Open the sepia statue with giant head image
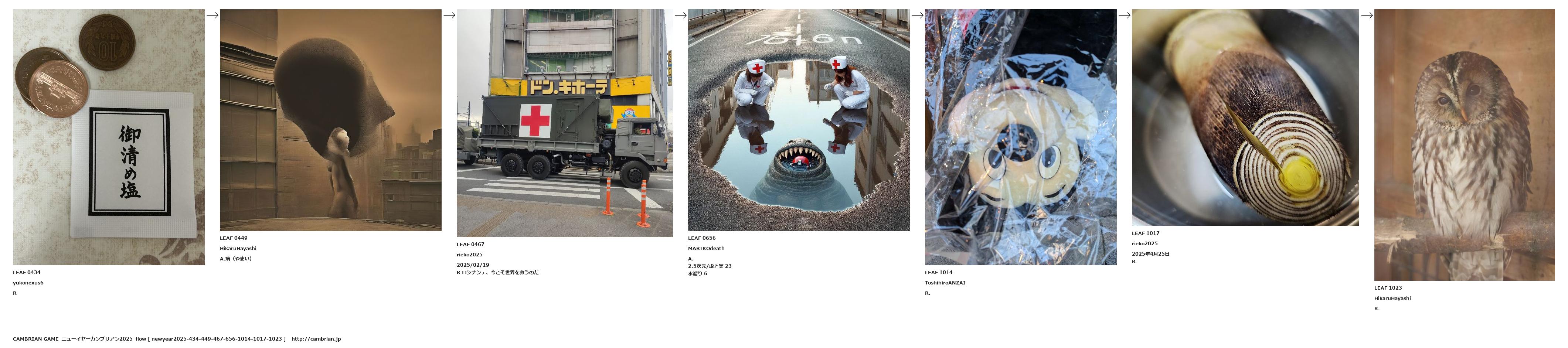1568x348 pixels. [x=330, y=120]
